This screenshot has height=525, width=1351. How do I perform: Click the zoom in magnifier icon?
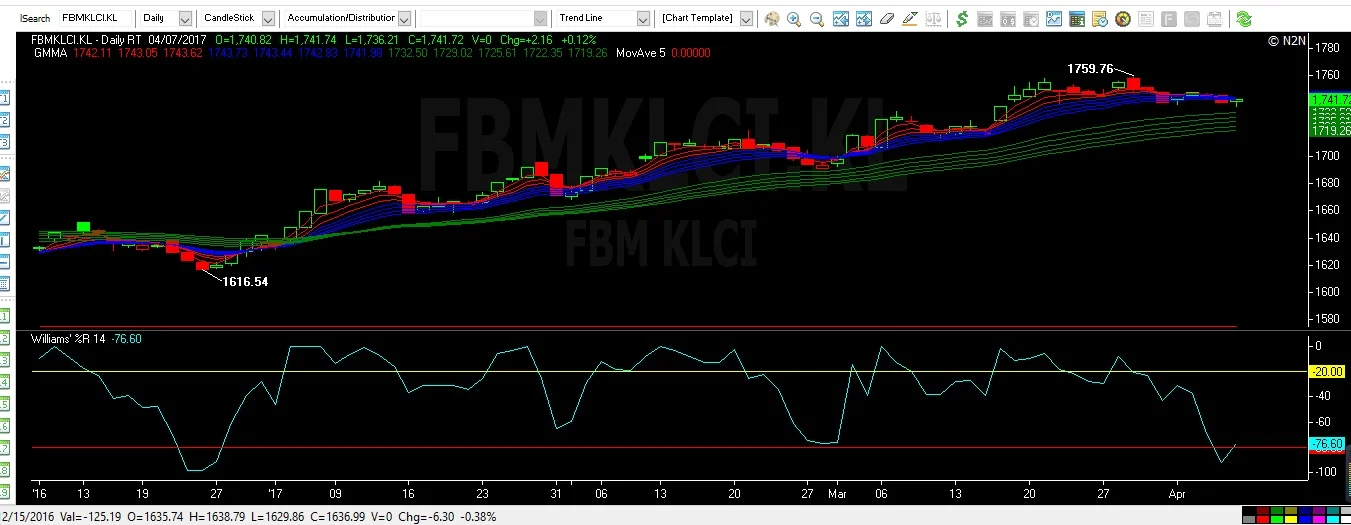[794, 19]
